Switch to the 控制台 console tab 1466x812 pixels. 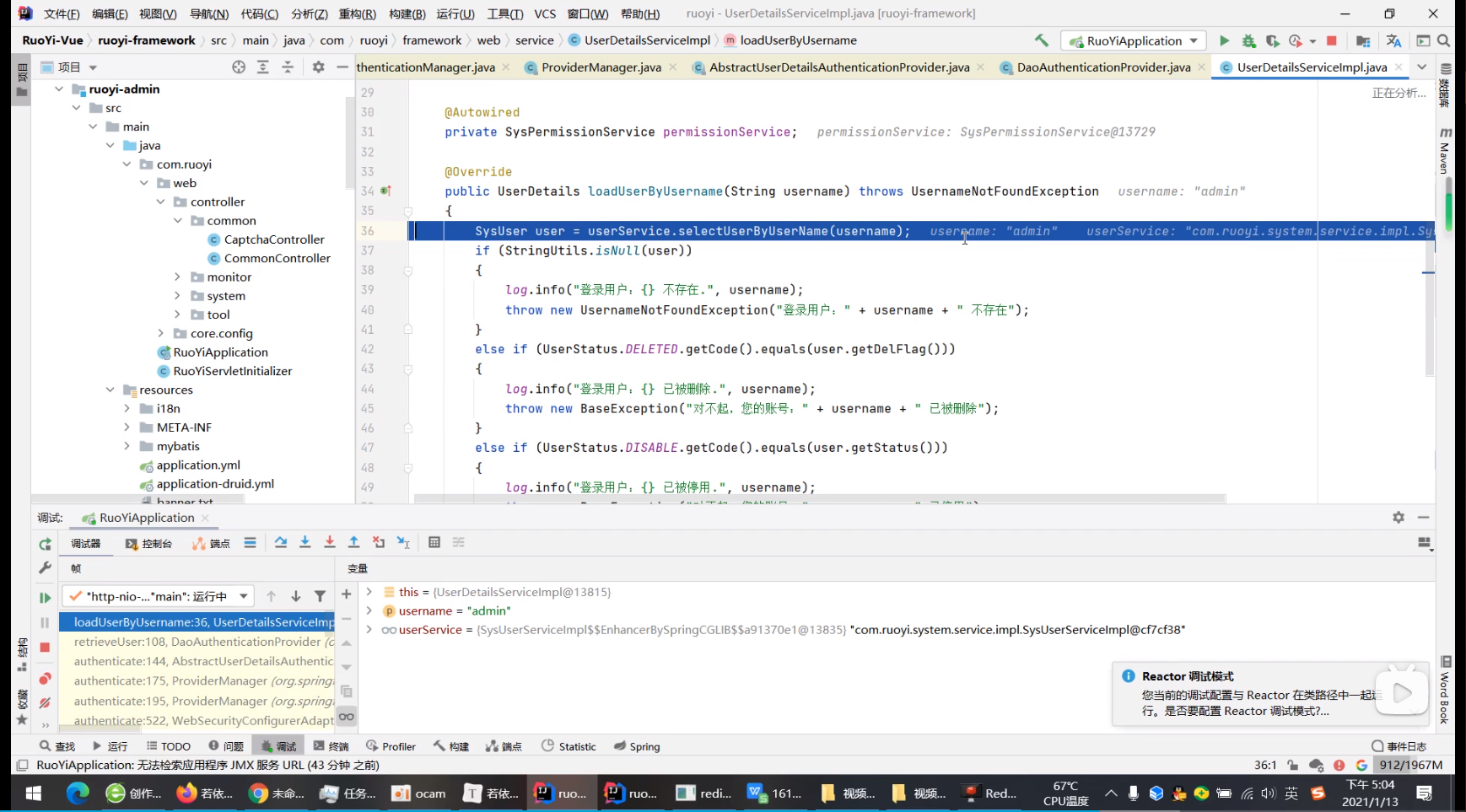click(149, 544)
